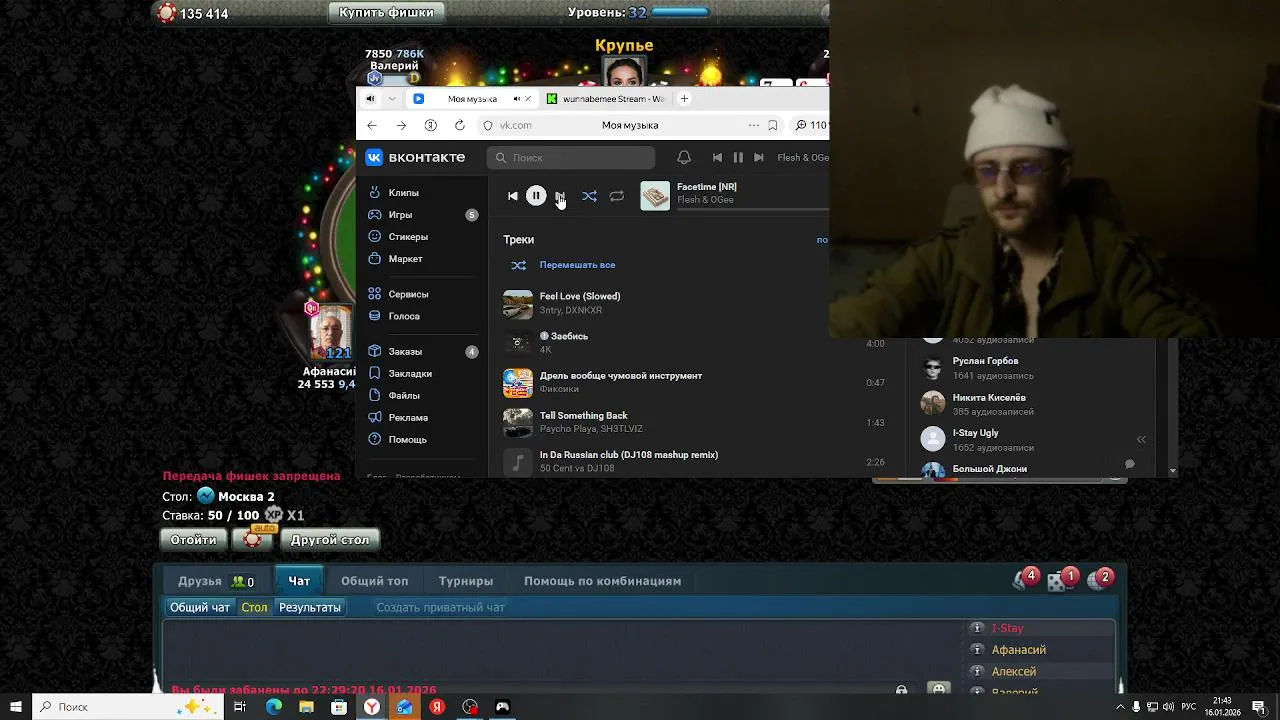The width and height of the screenshot is (1280, 720).
Task: Click Купить фишки button
Action: tap(386, 13)
